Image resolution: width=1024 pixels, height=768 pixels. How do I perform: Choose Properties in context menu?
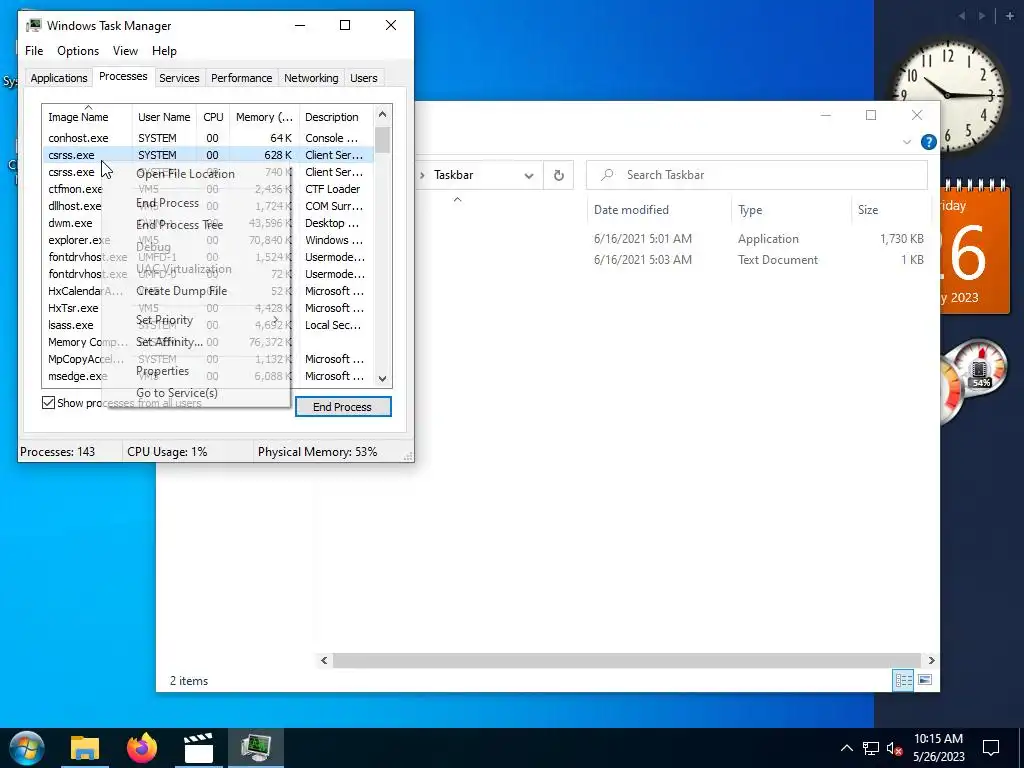(x=196, y=371)
